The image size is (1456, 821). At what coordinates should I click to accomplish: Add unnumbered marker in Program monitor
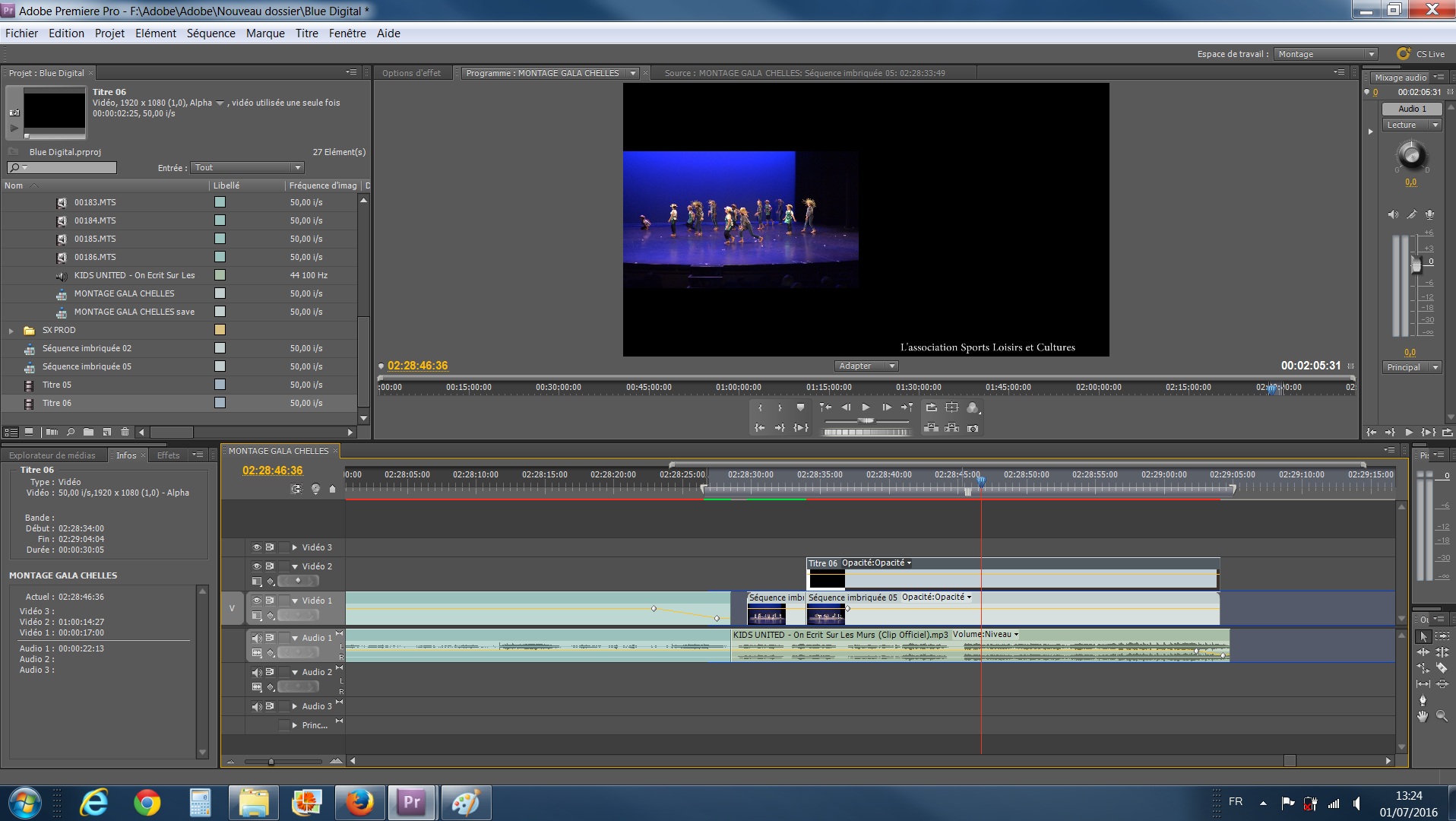click(800, 407)
